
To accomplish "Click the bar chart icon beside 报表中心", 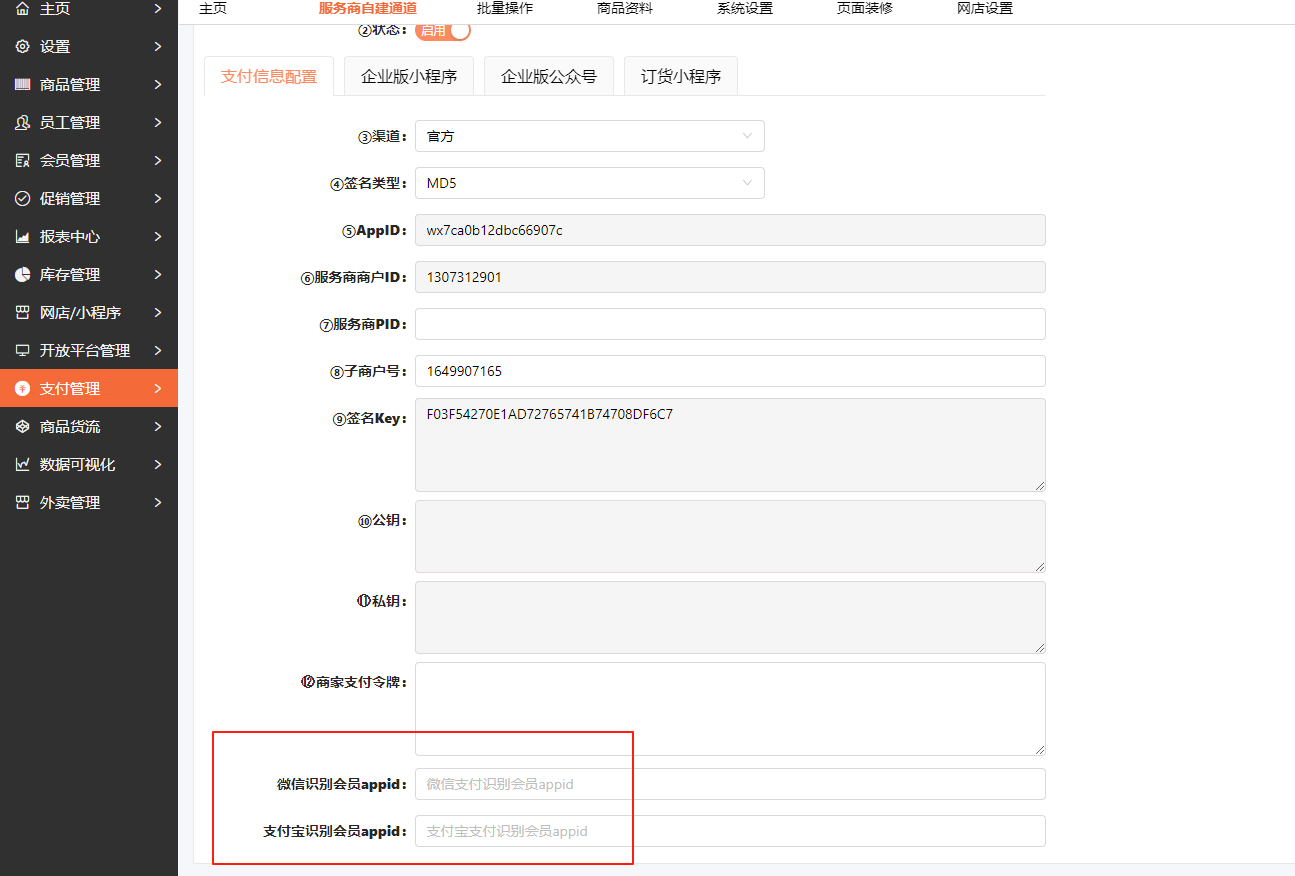I will point(22,236).
